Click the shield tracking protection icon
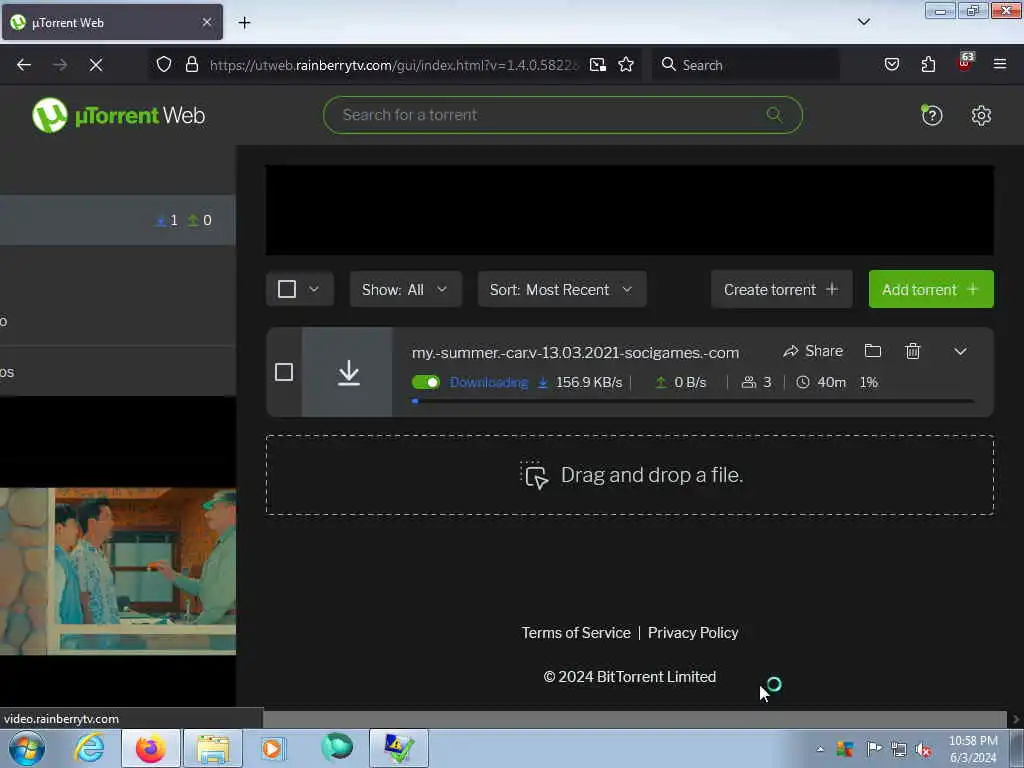Screen dimensions: 1024x768 pos(164,65)
